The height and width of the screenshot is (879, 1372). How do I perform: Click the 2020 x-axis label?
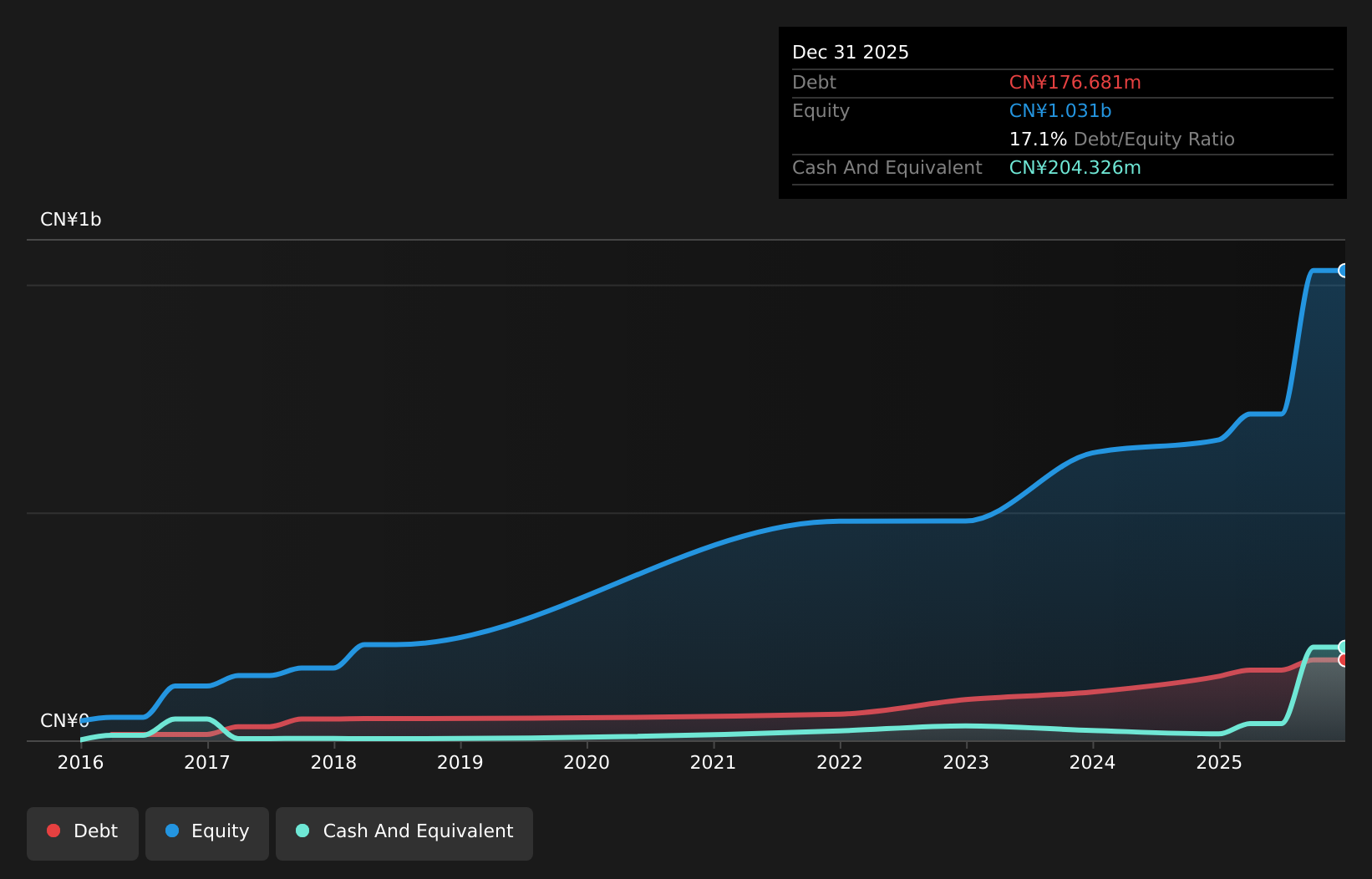(587, 763)
